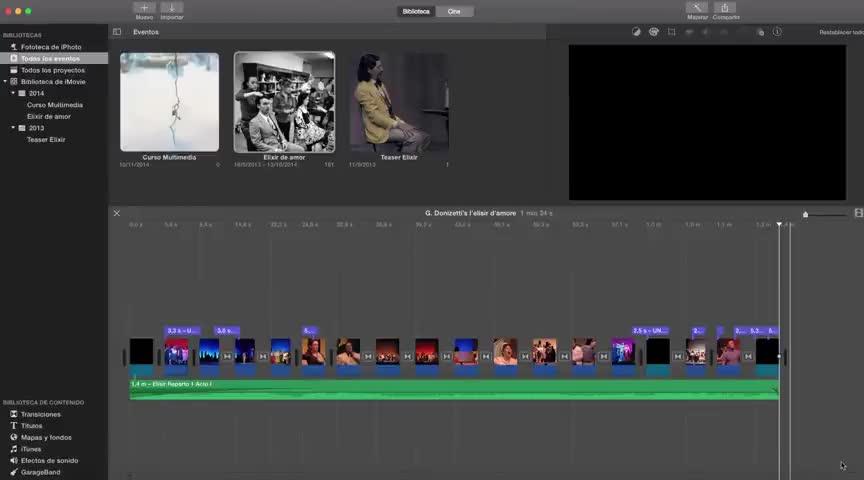Toggle the library sidebar visibility button

point(117,32)
